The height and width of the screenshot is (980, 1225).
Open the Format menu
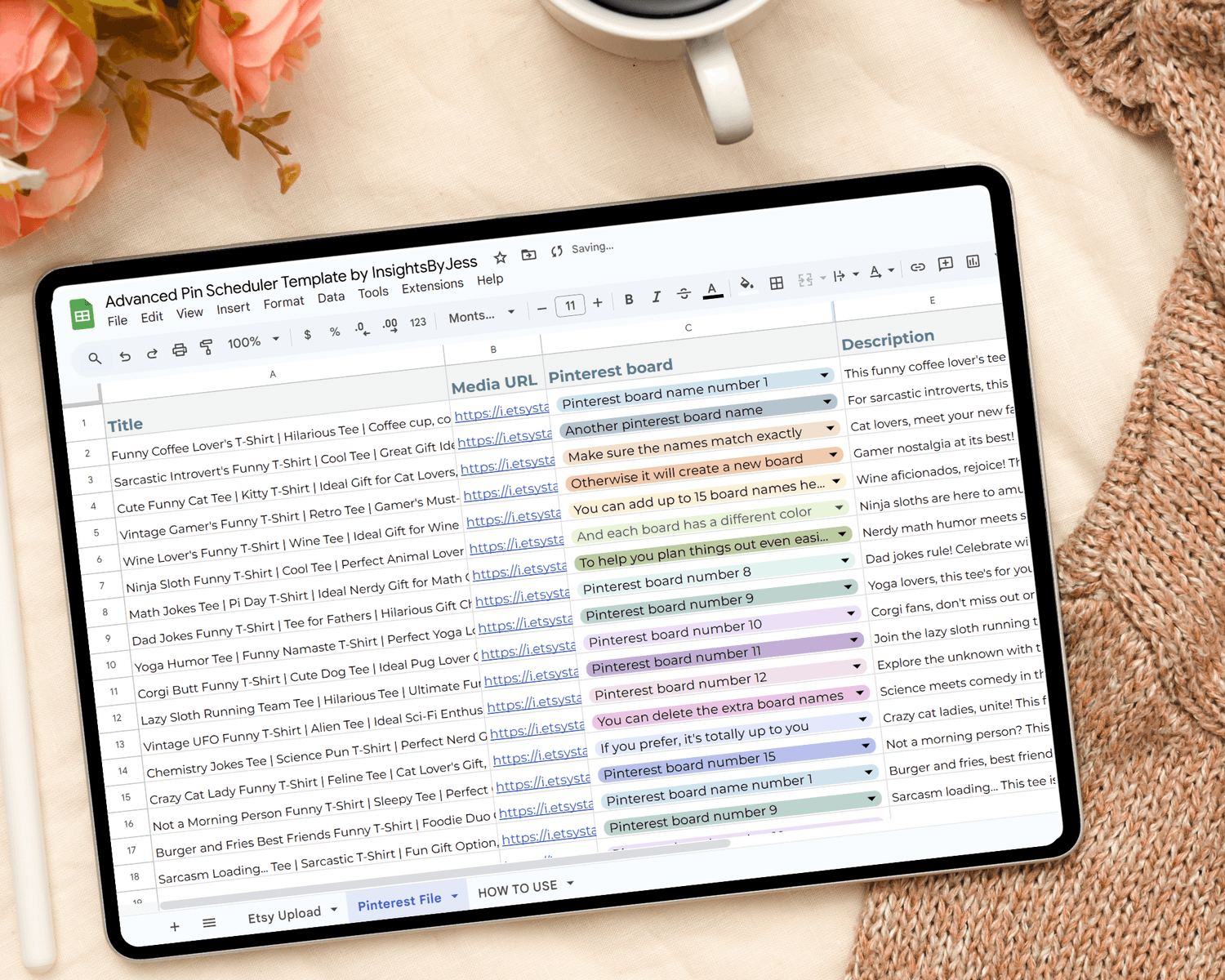(x=283, y=303)
